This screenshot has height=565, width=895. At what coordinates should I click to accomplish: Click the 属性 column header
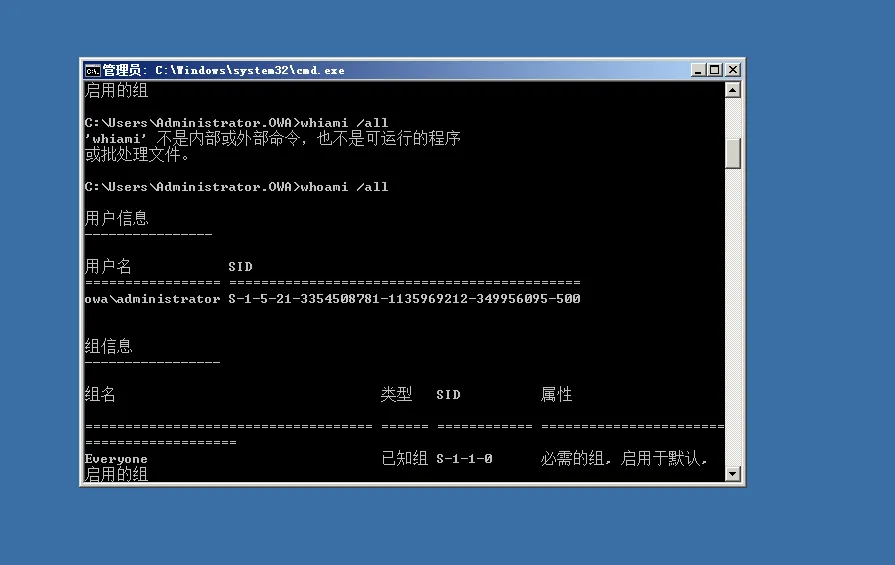pos(556,395)
